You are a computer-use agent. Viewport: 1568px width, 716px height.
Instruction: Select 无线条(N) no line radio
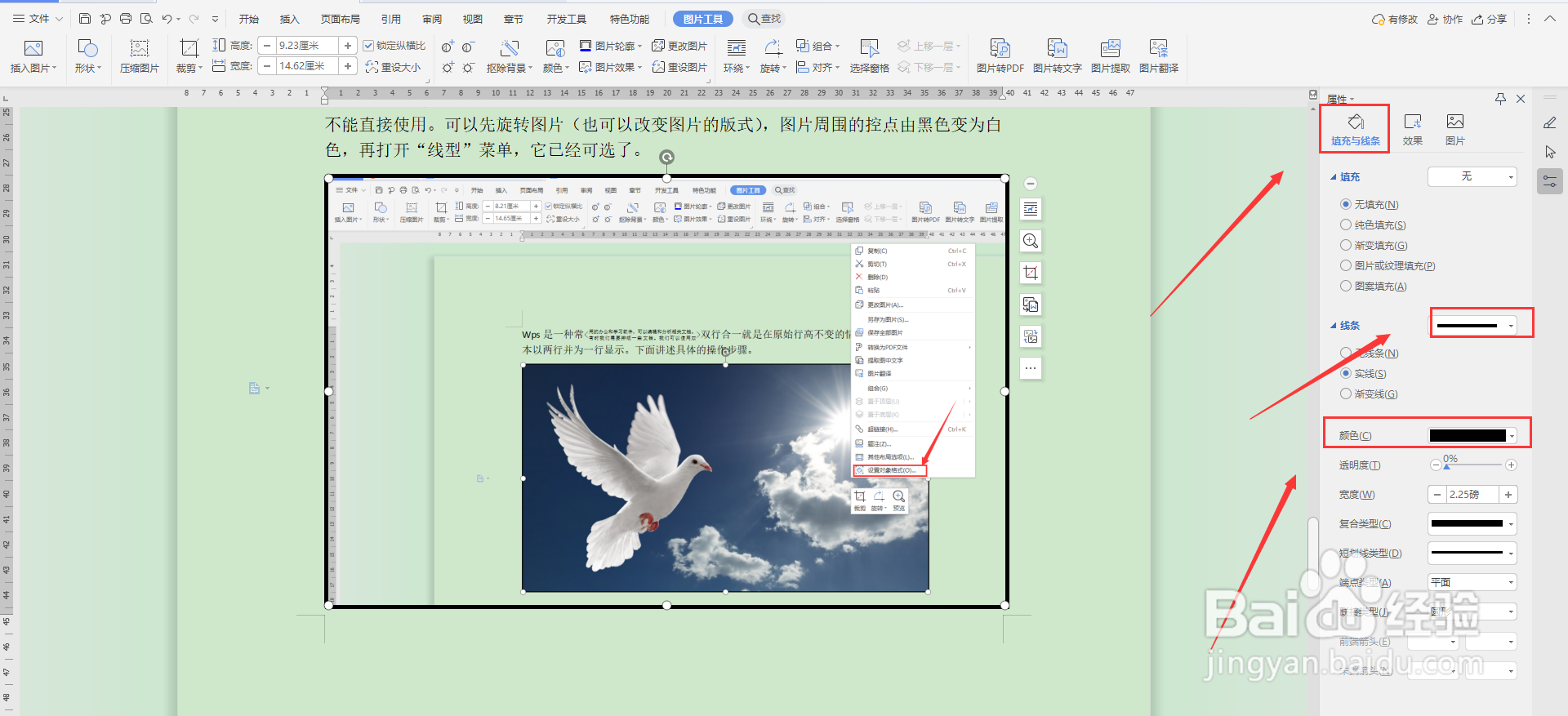(x=1346, y=353)
